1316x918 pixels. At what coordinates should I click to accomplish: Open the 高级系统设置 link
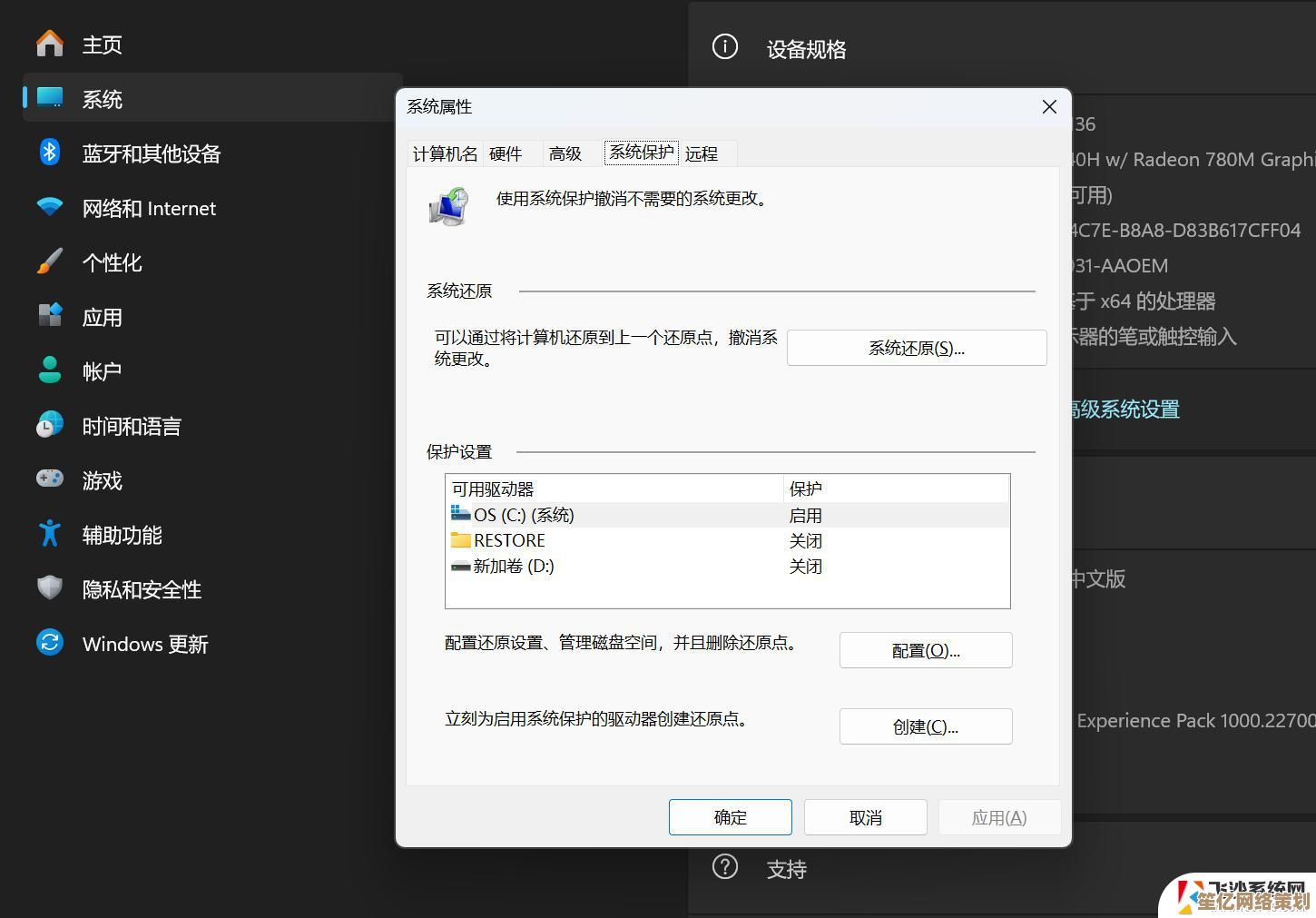tap(1124, 410)
